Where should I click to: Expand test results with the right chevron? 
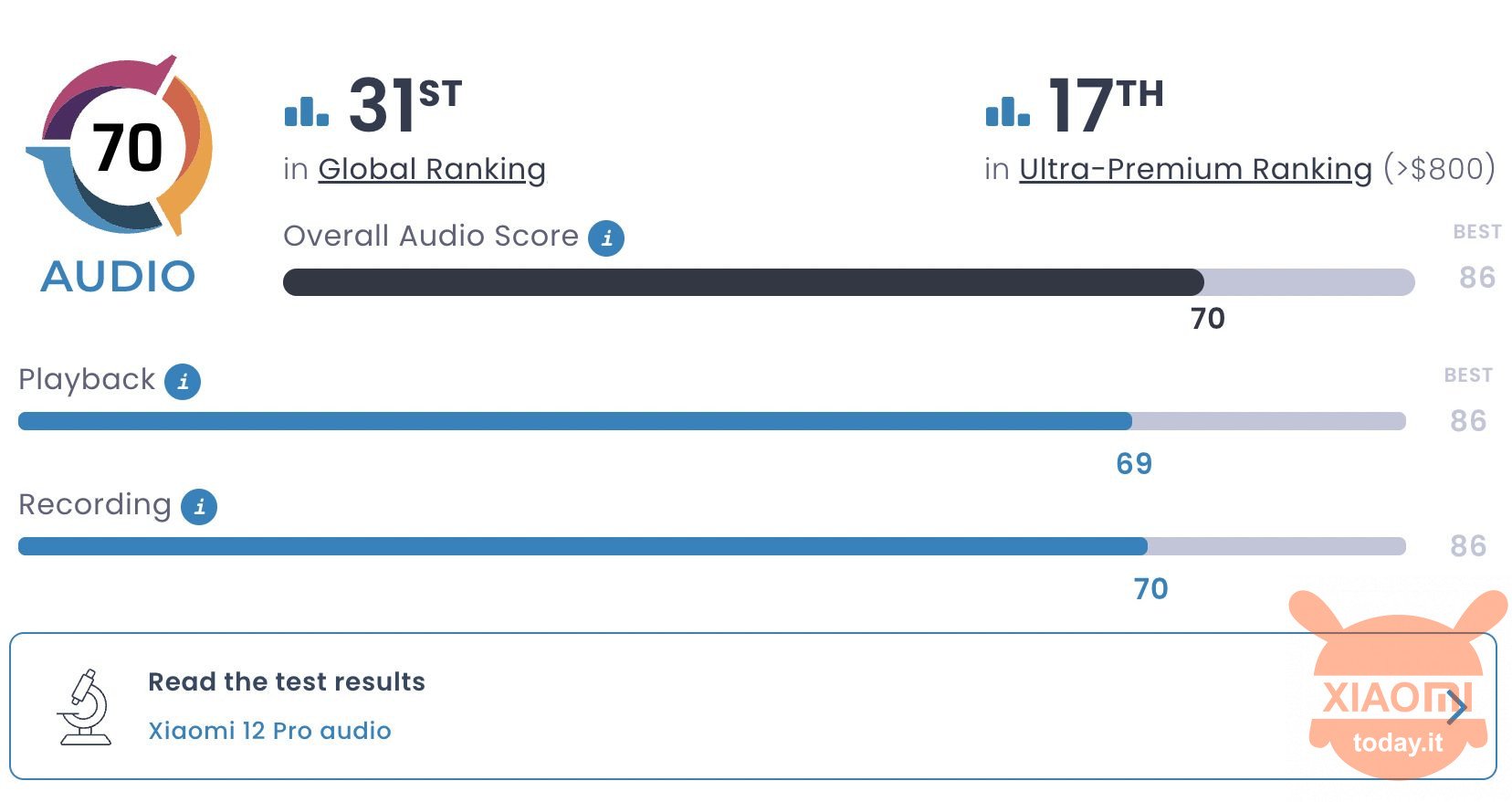(1457, 706)
